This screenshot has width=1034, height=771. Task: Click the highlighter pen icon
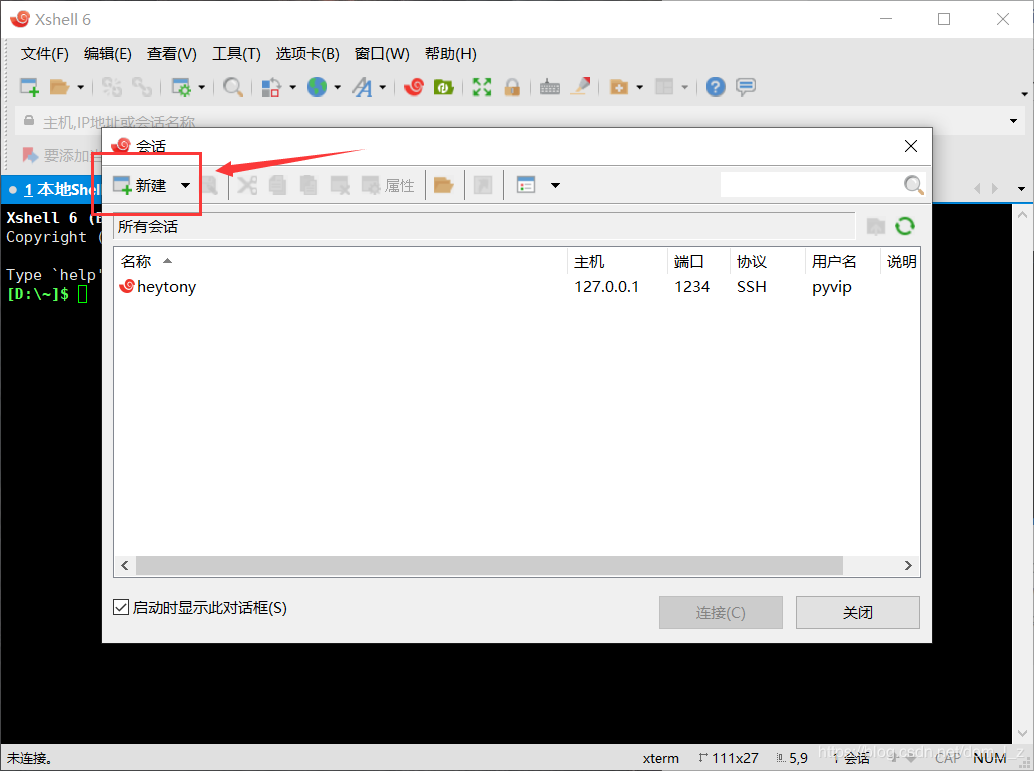[580, 87]
